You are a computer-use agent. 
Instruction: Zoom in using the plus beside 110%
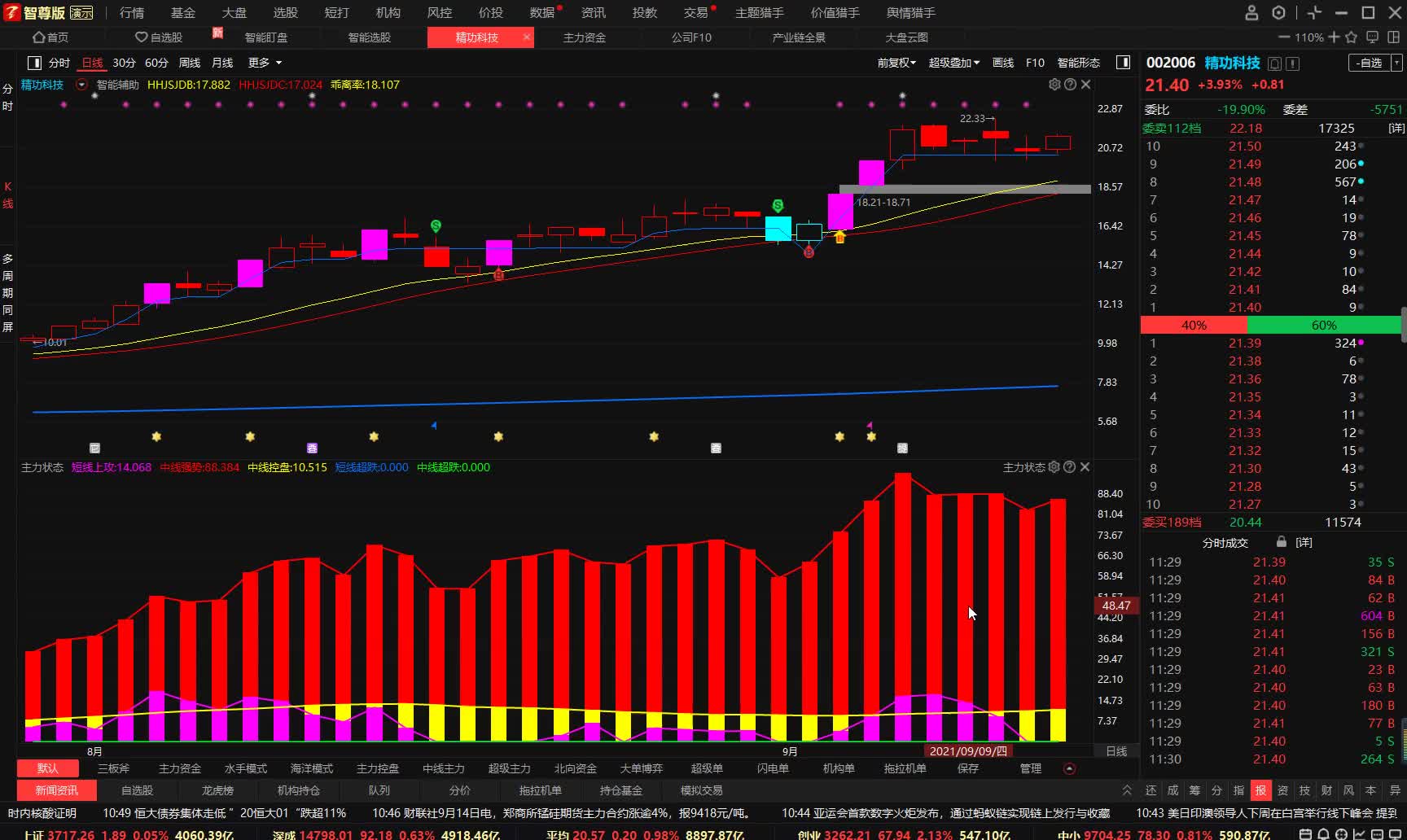pyautogui.click(x=1334, y=37)
